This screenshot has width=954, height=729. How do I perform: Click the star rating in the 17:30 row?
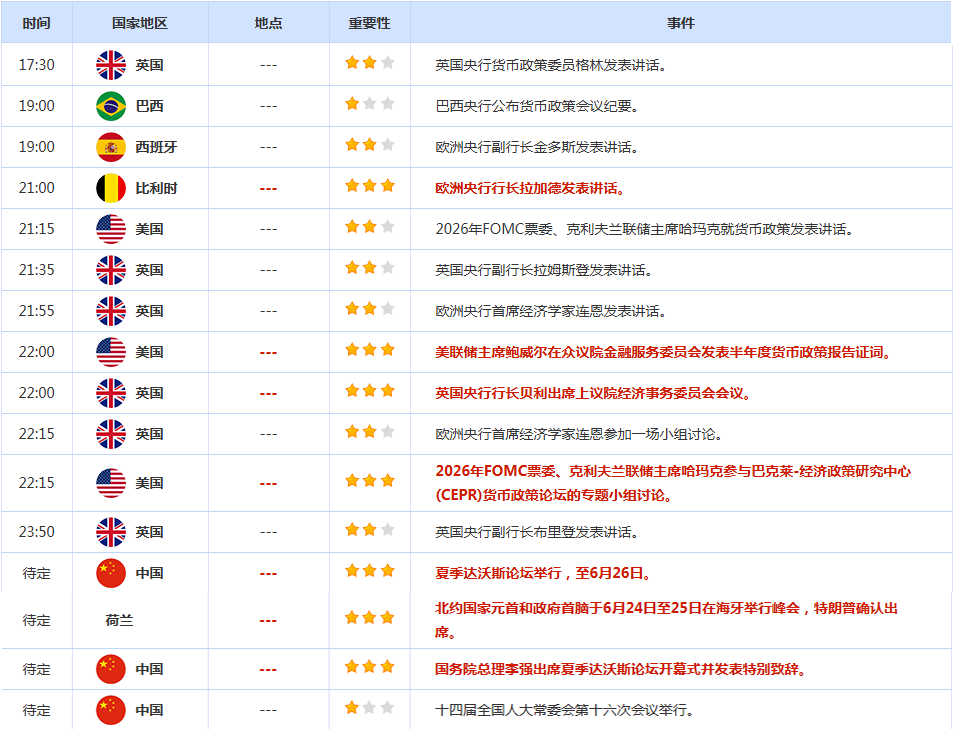pos(369,63)
